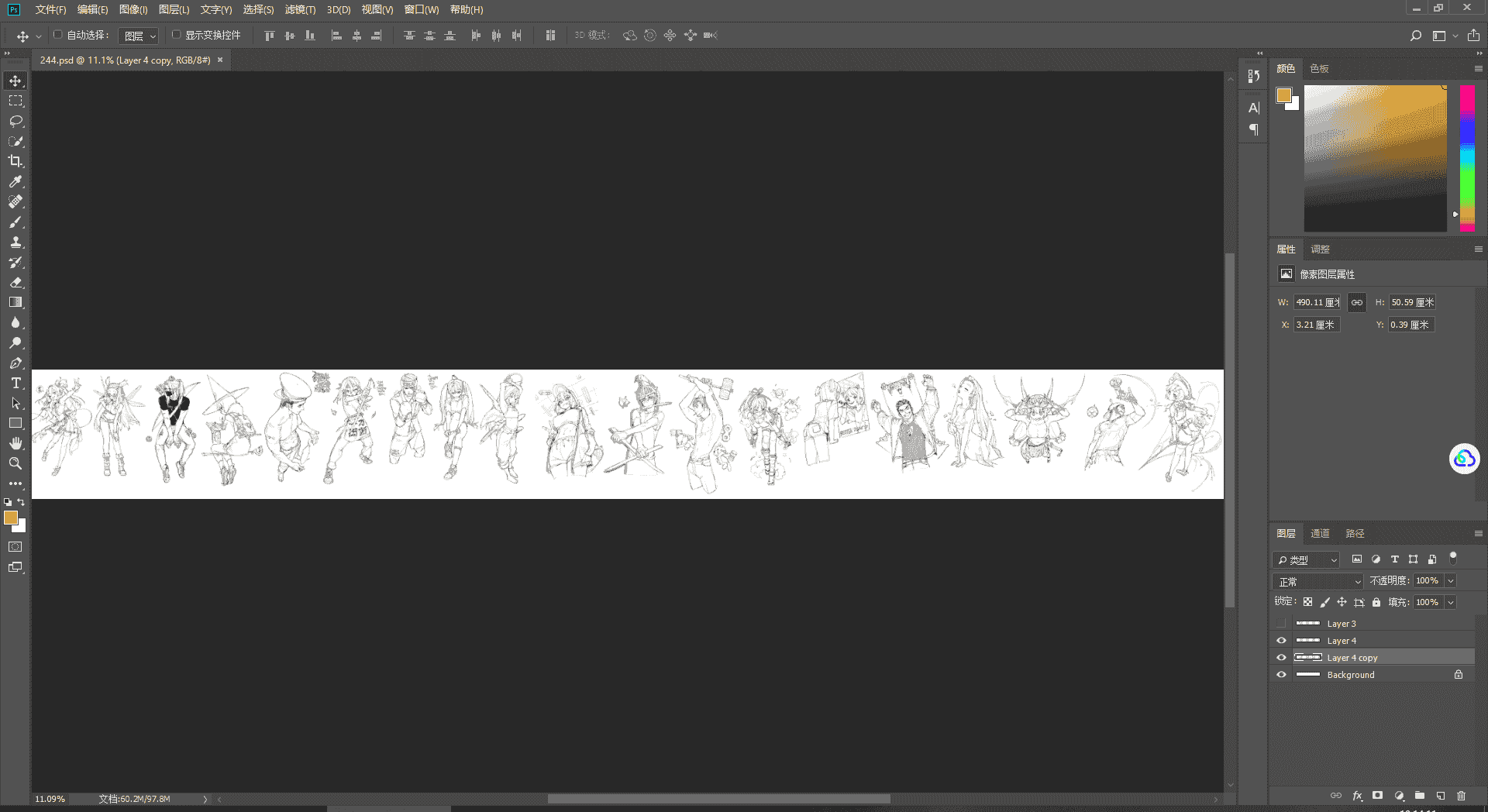Select the Crop tool
Screen dimensions: 1488x812
coord(15,161)
